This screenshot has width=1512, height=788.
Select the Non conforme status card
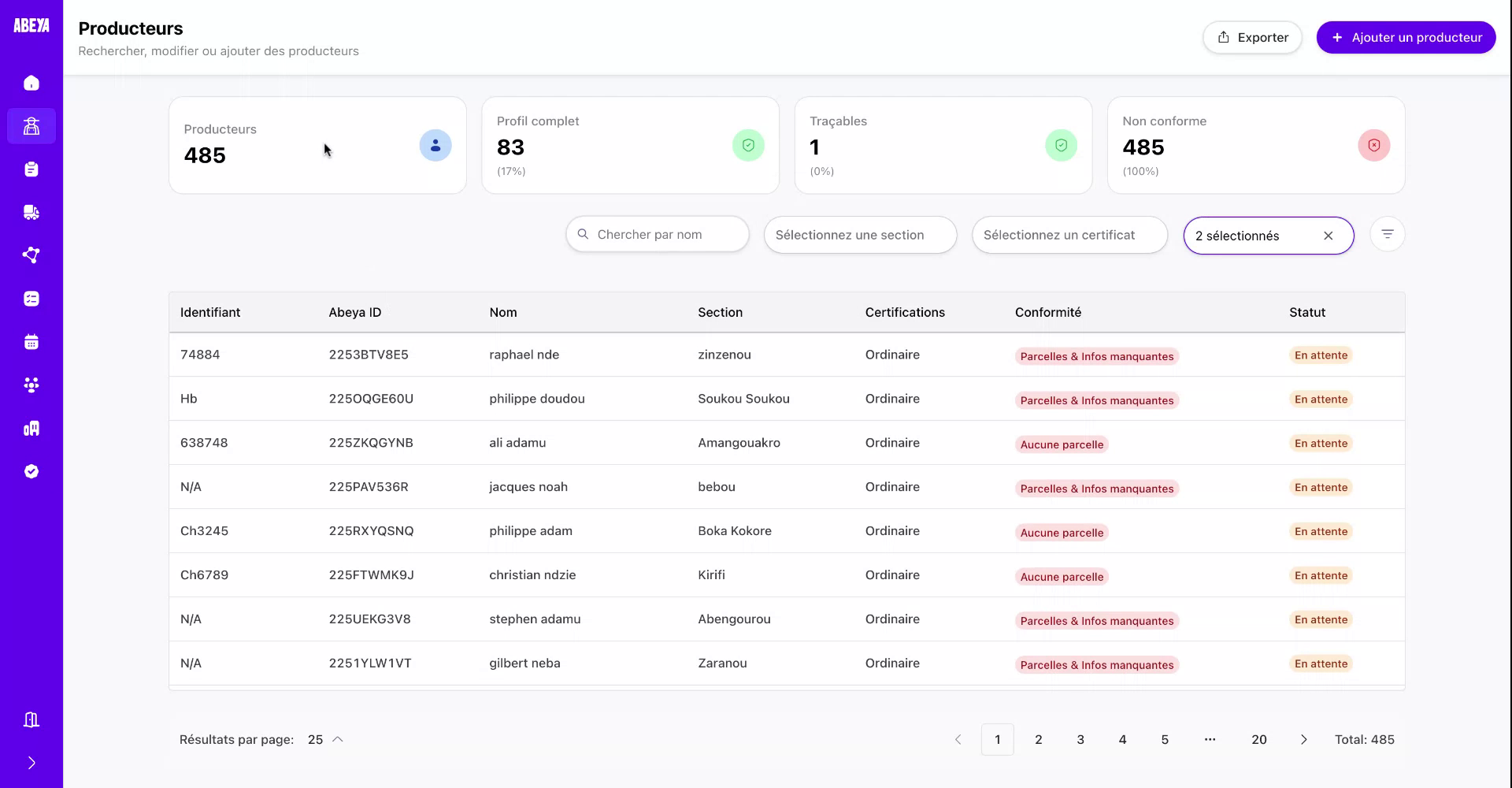[x=1255, y=145]
